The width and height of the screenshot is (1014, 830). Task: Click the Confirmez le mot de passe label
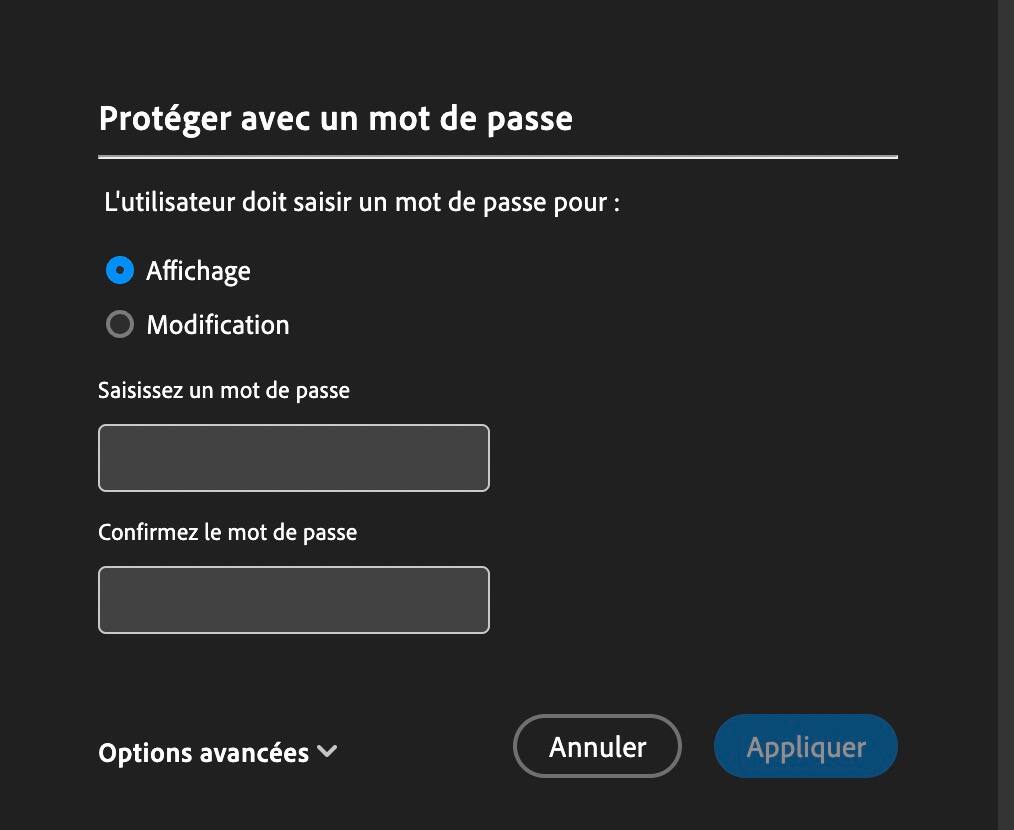(x=227, y=532)
